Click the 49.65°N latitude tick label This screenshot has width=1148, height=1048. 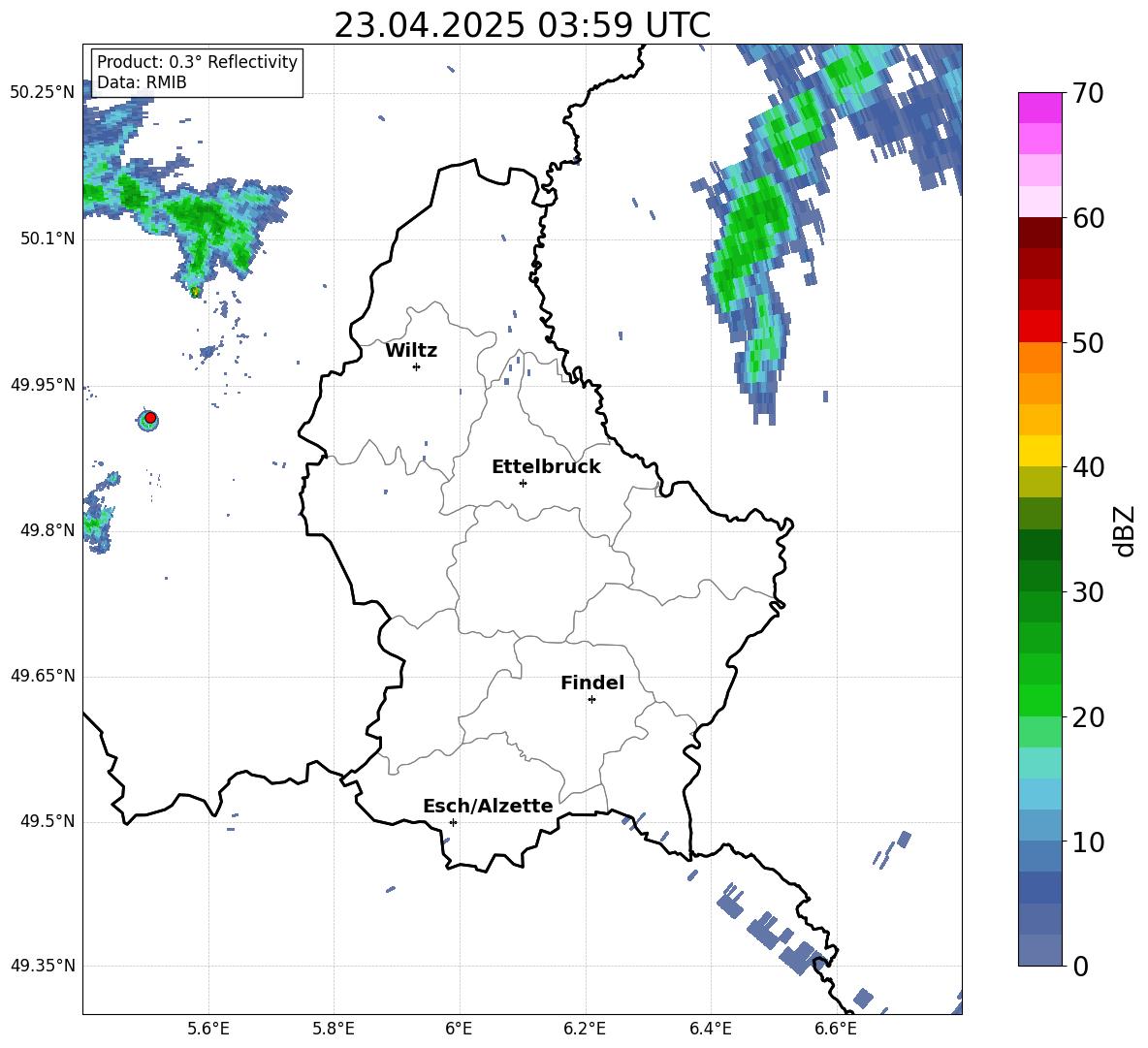pyautogui.click(x=43, y=676)
